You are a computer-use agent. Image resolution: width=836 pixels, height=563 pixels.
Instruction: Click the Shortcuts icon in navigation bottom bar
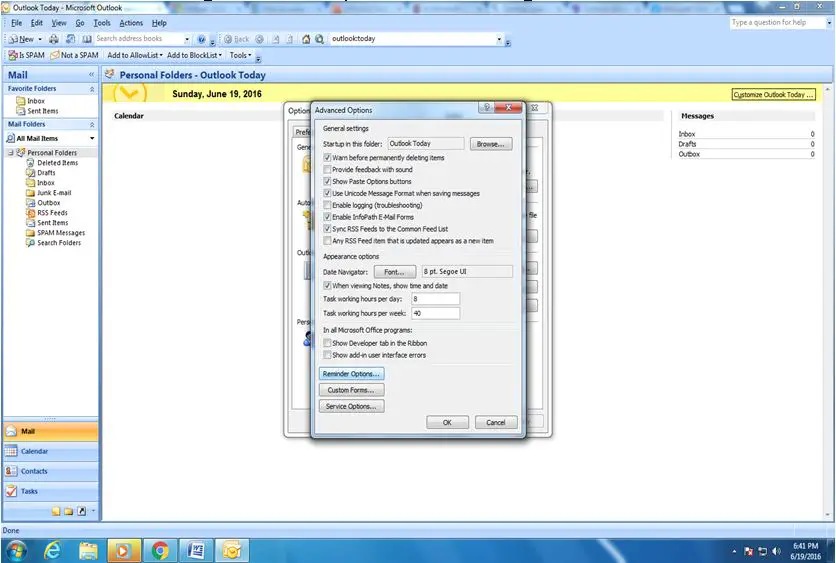82,511
